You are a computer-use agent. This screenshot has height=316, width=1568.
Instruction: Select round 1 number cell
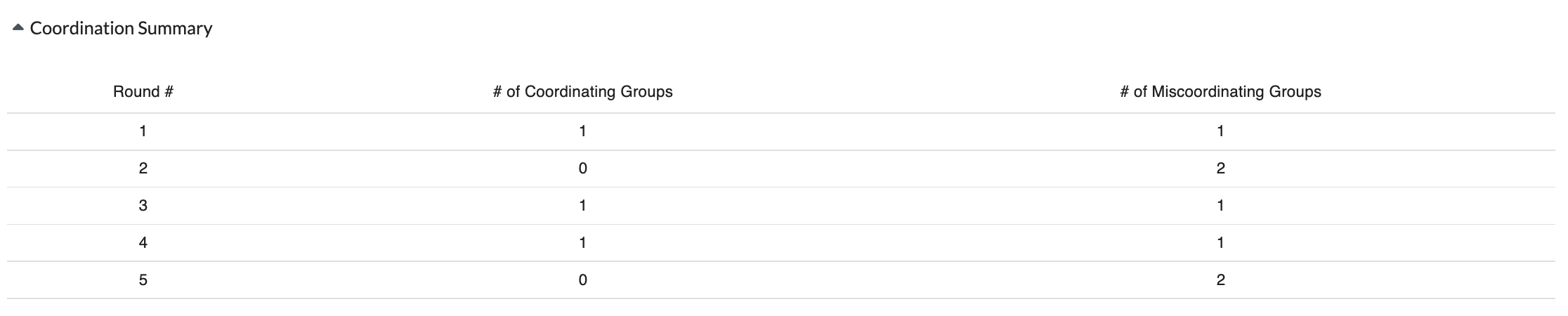143,131
